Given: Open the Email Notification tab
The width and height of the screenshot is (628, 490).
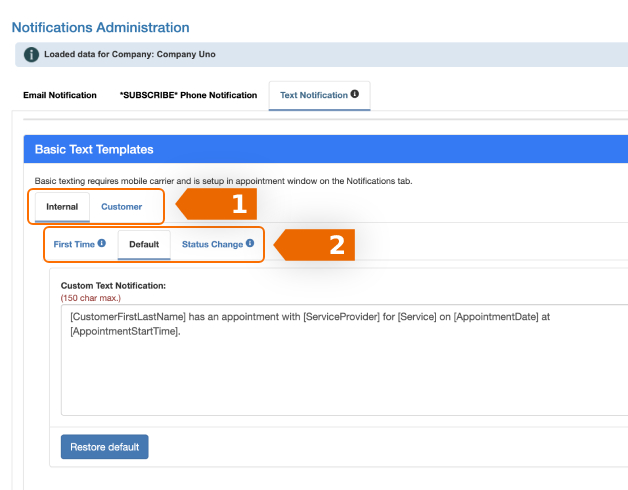Looking at the screenshot, I should pyautogui.click(x=60, y=95).
